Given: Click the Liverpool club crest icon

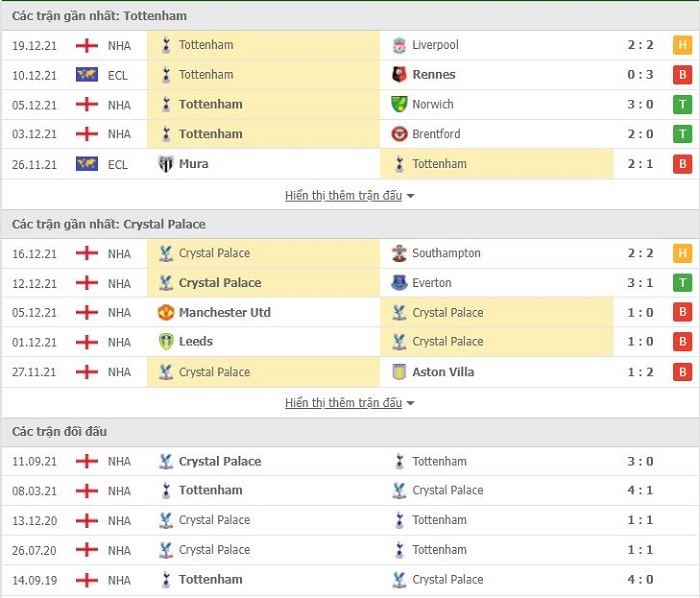Looking at the screenshot, I should pos(399,45).
